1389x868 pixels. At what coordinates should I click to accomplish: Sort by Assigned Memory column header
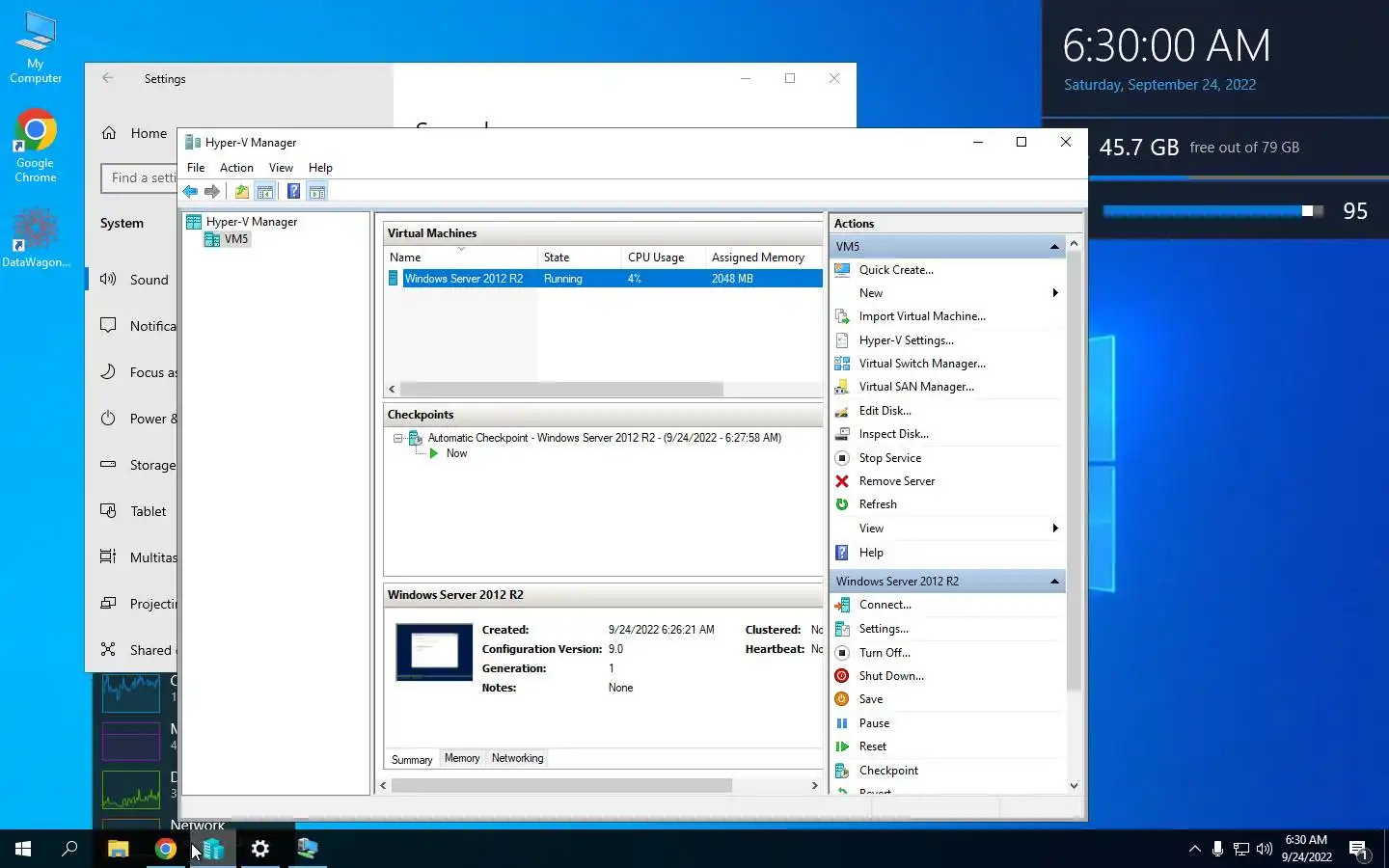[764, 258]
